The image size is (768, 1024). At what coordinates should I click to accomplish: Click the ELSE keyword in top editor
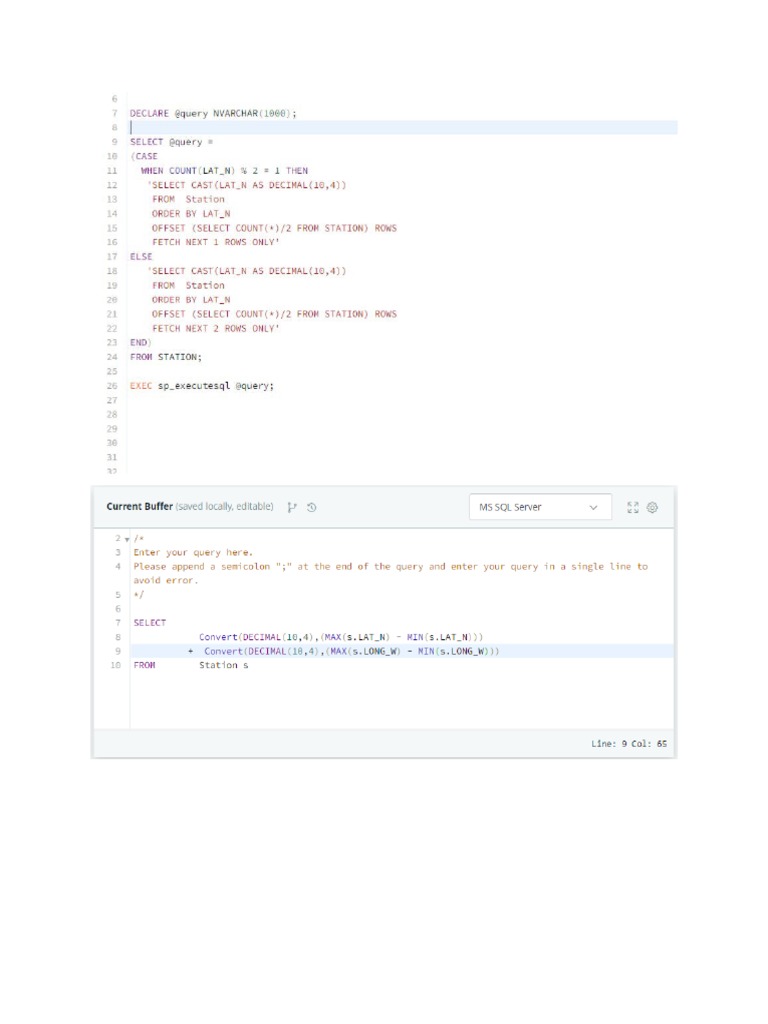(141, 256)
